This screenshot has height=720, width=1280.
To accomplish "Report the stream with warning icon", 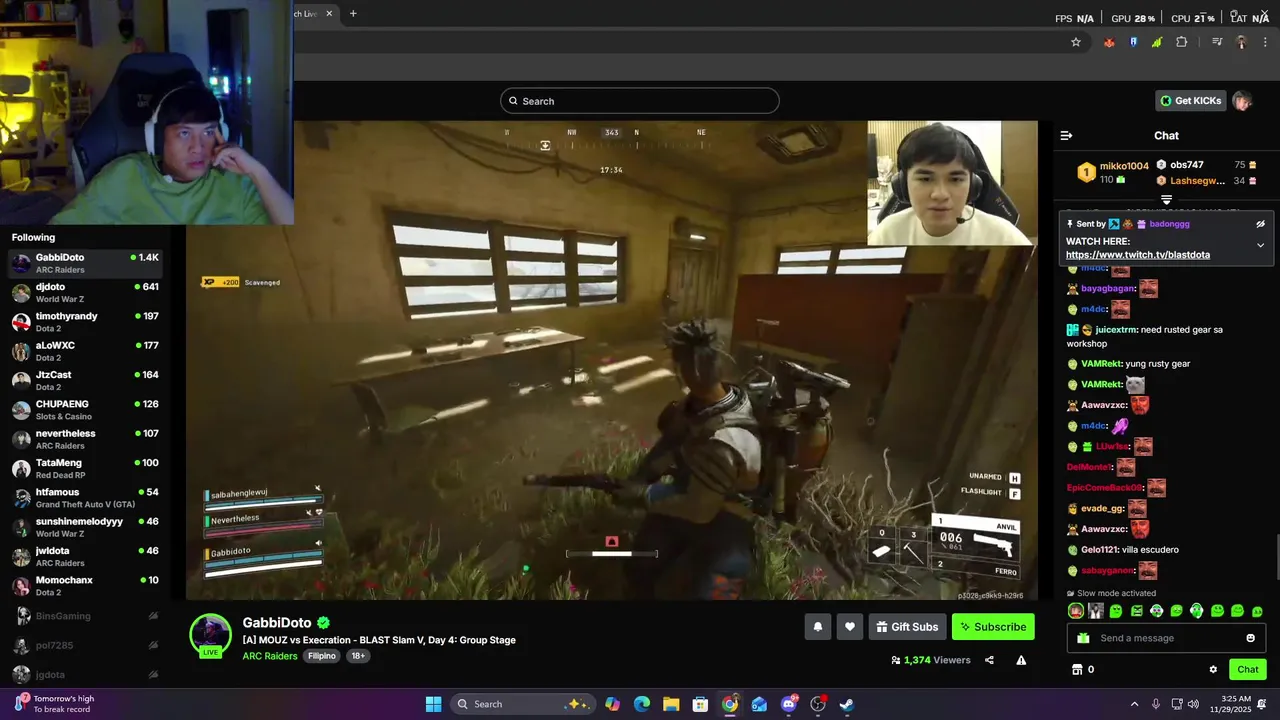I will (x=1021, y=660).
